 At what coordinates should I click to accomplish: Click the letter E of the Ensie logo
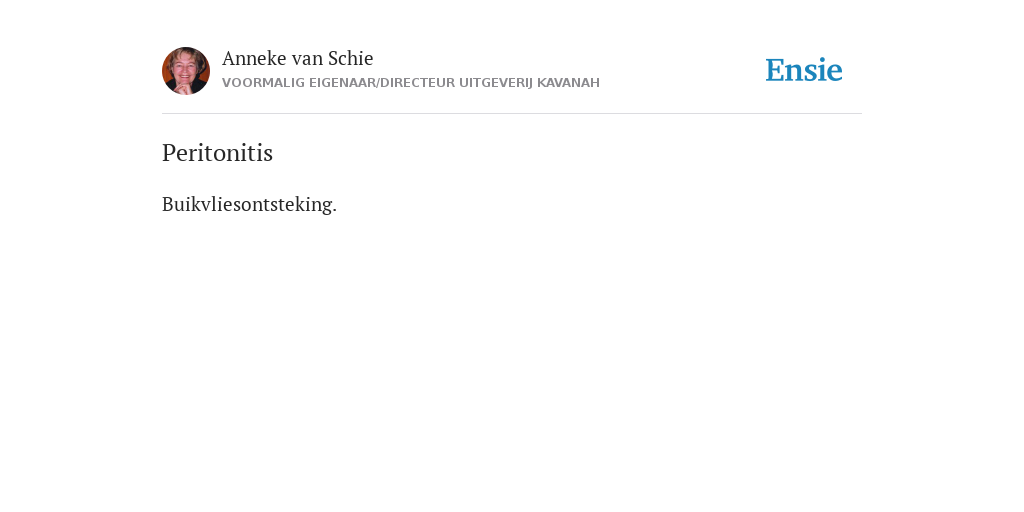775,70
